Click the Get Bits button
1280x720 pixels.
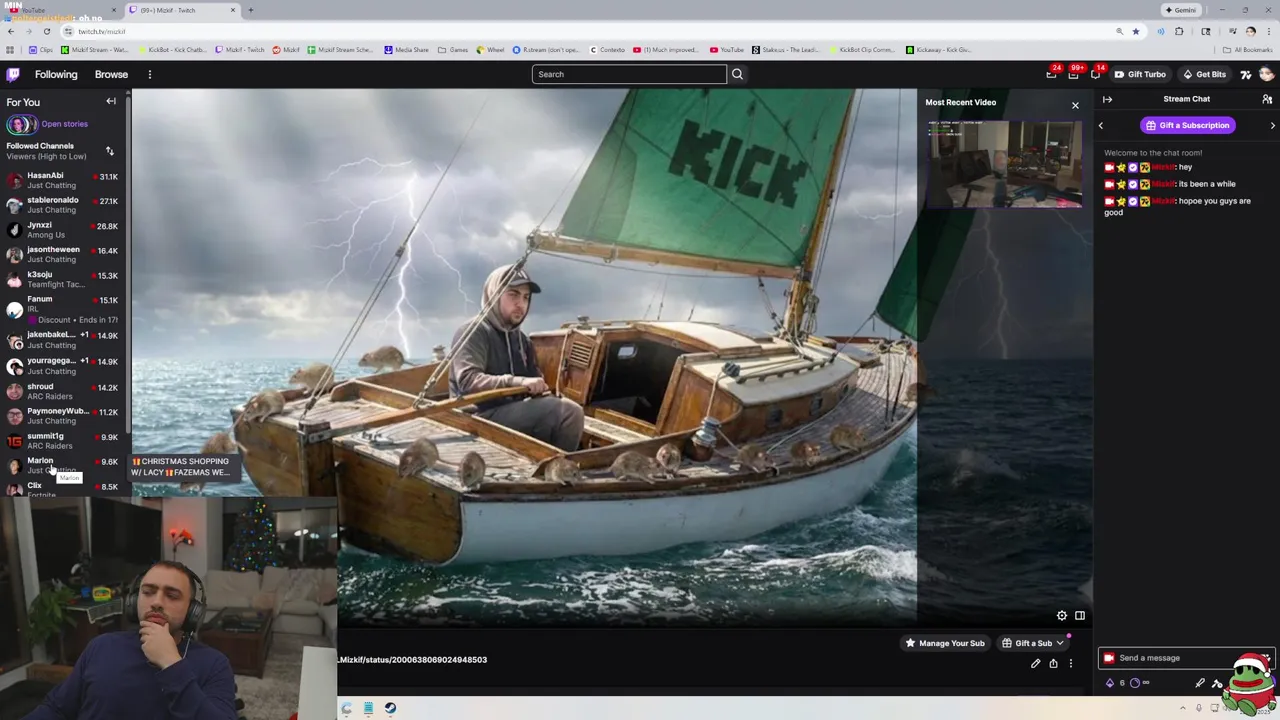1205,74
